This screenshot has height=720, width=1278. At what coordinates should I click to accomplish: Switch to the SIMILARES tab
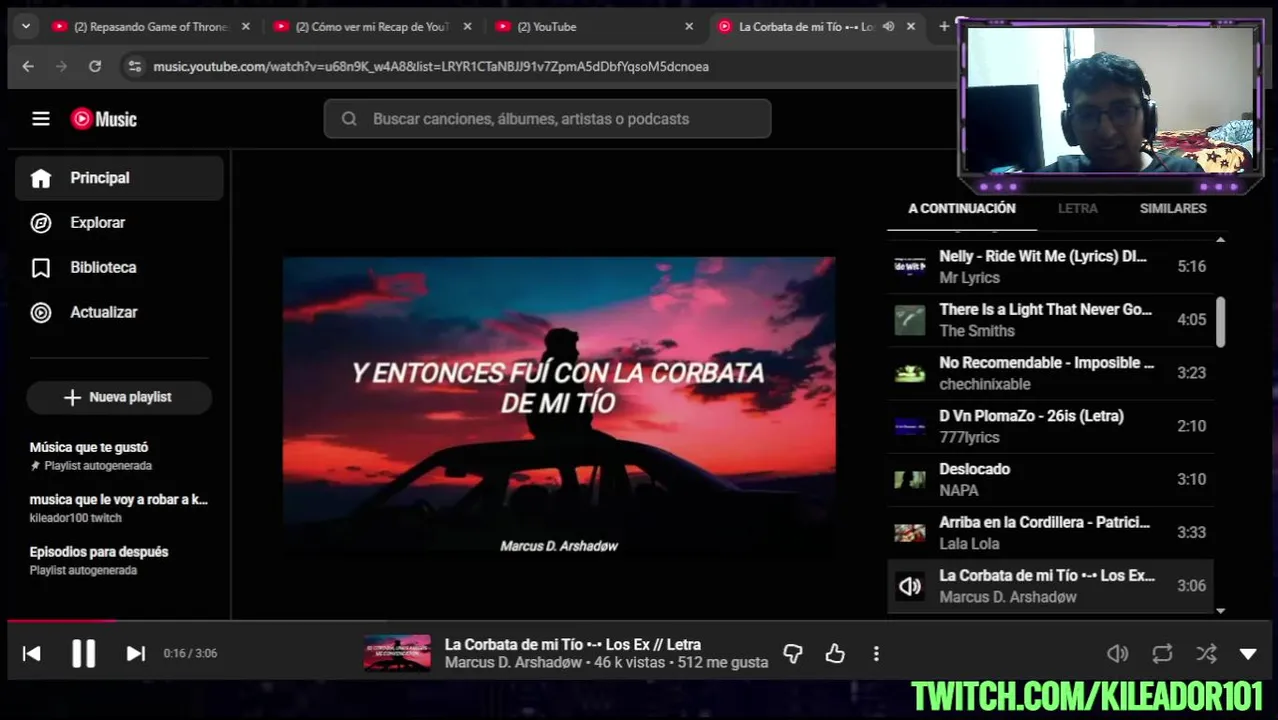[1173, 208]
